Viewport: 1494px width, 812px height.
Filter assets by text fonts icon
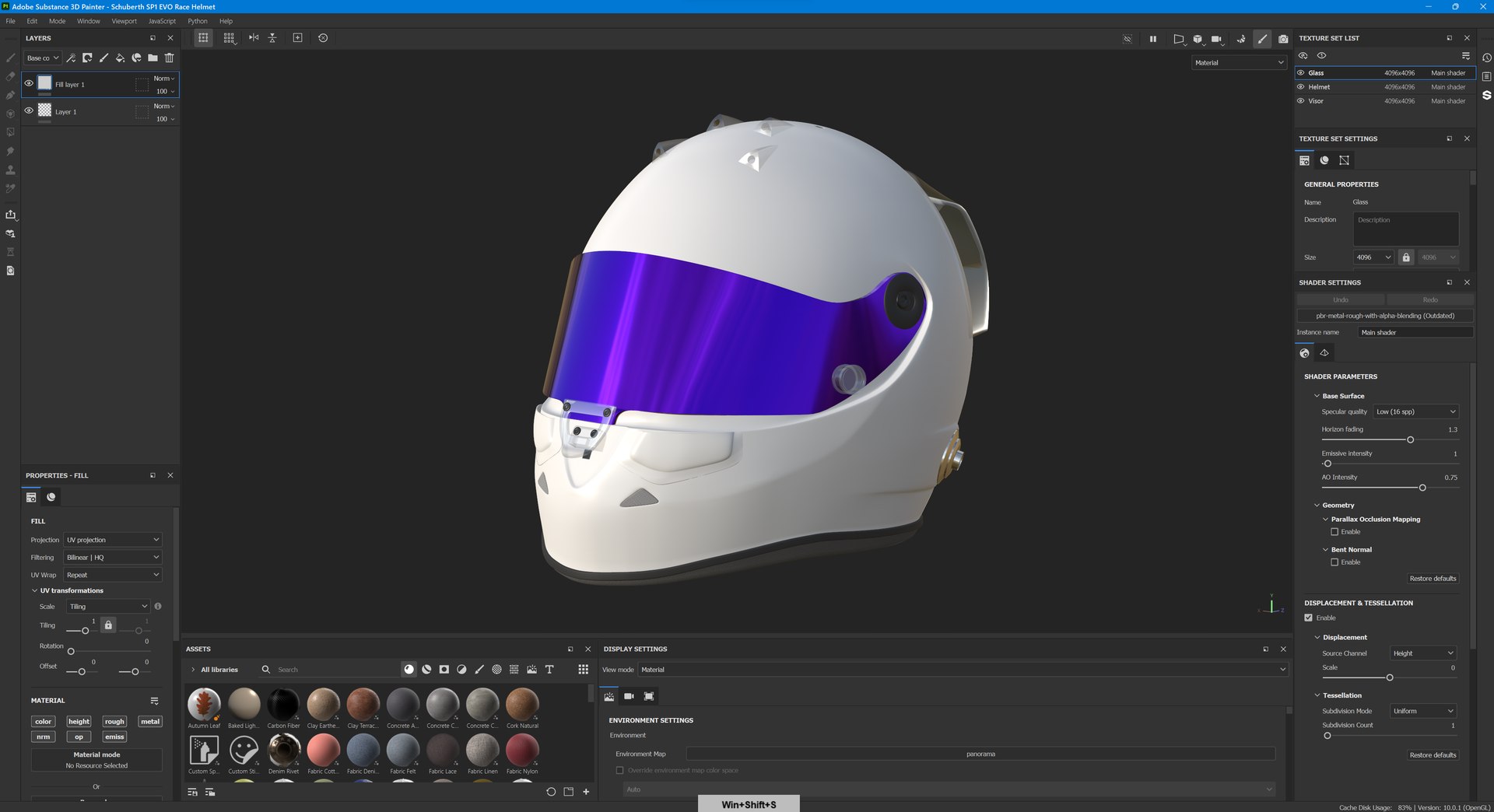point(549,669)
